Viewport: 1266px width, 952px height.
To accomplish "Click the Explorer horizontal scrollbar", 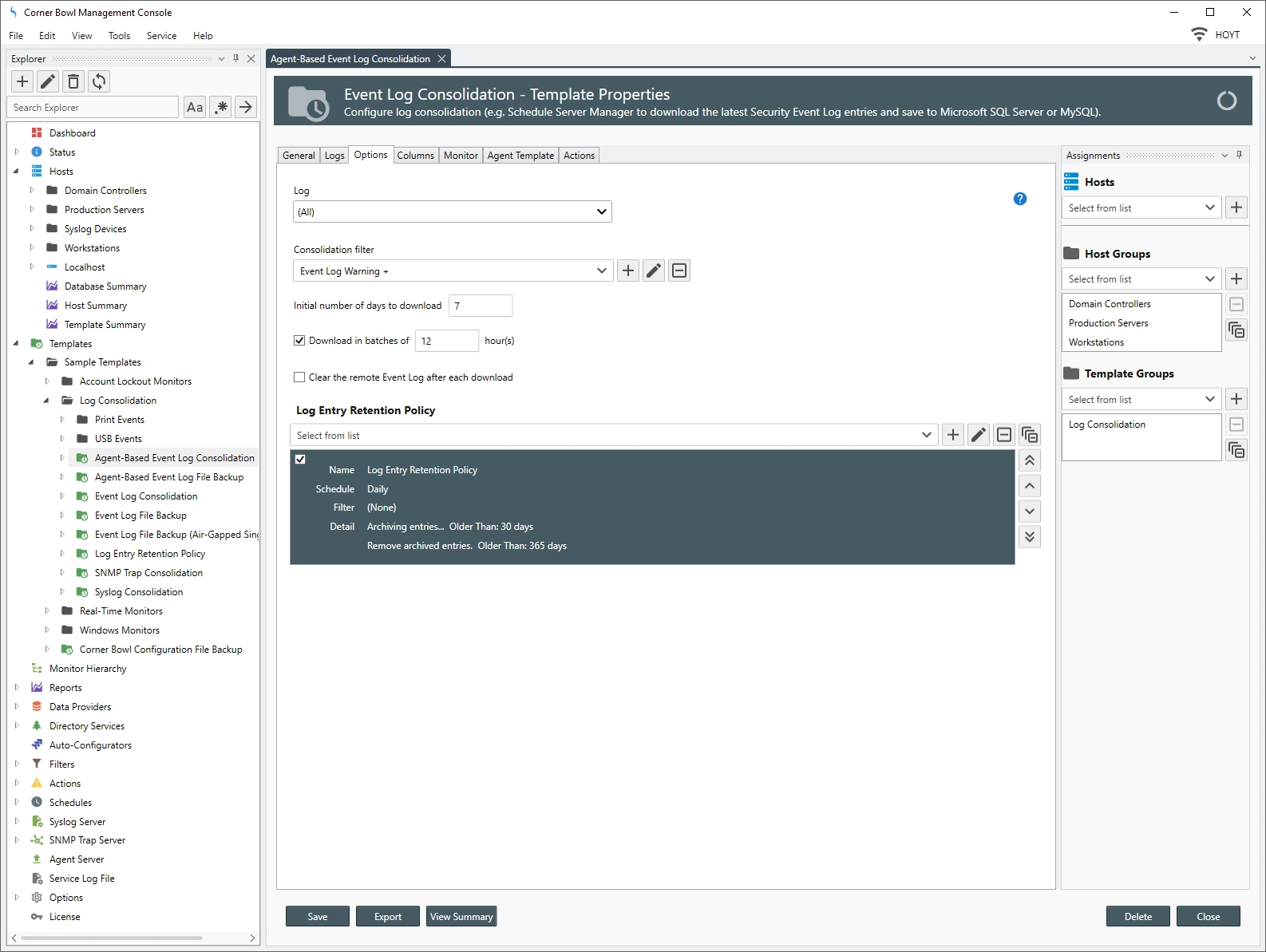I will [112, 938].
